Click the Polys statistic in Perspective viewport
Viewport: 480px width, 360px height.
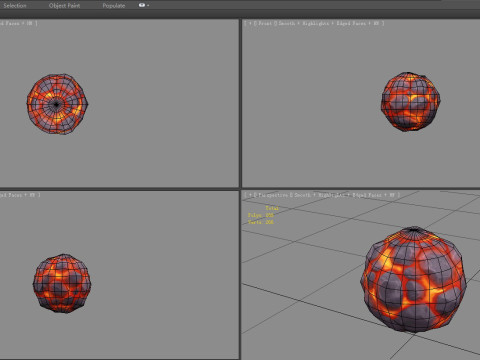point(261,215)
